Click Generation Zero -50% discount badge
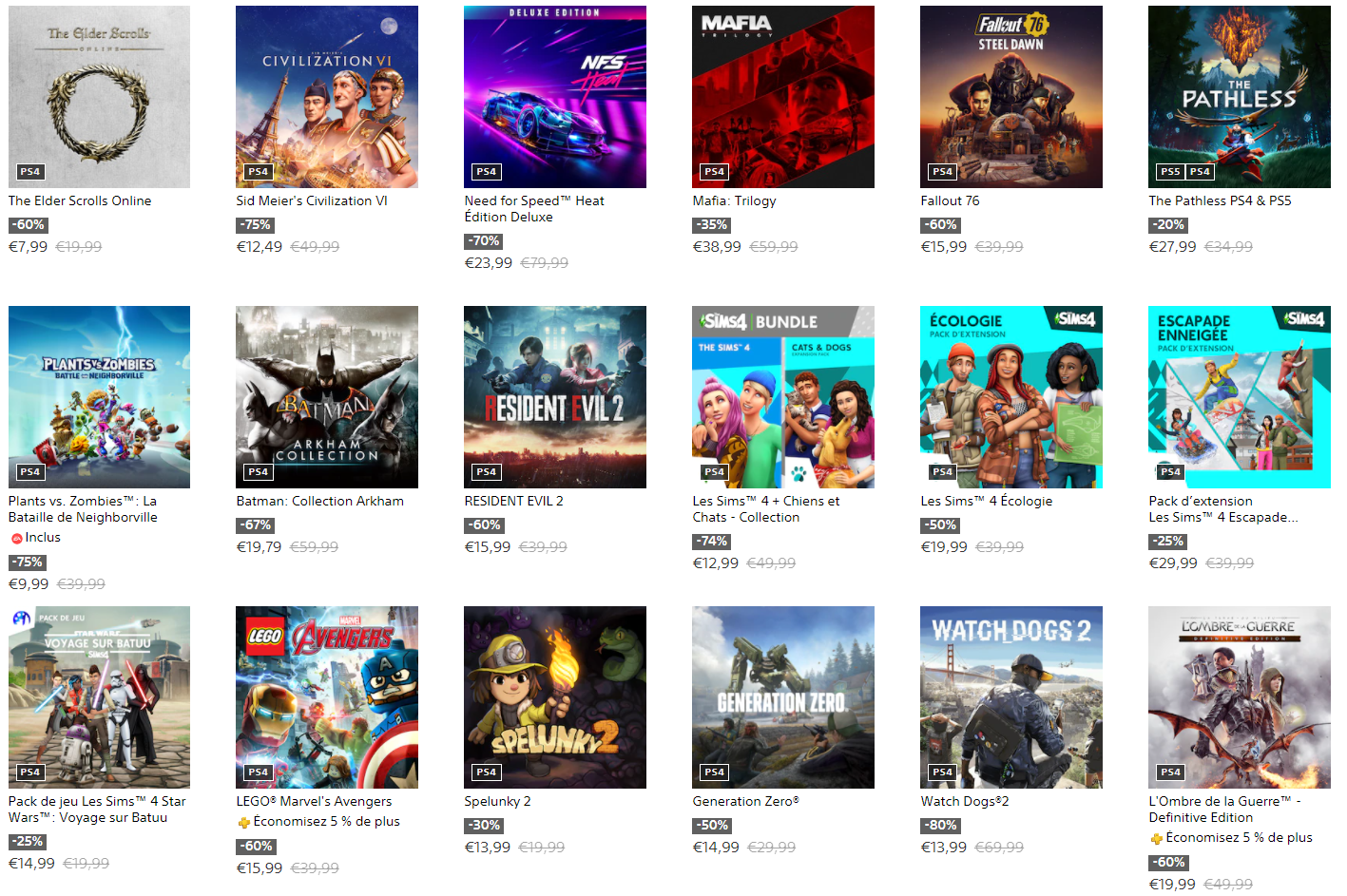 [713, 826]
